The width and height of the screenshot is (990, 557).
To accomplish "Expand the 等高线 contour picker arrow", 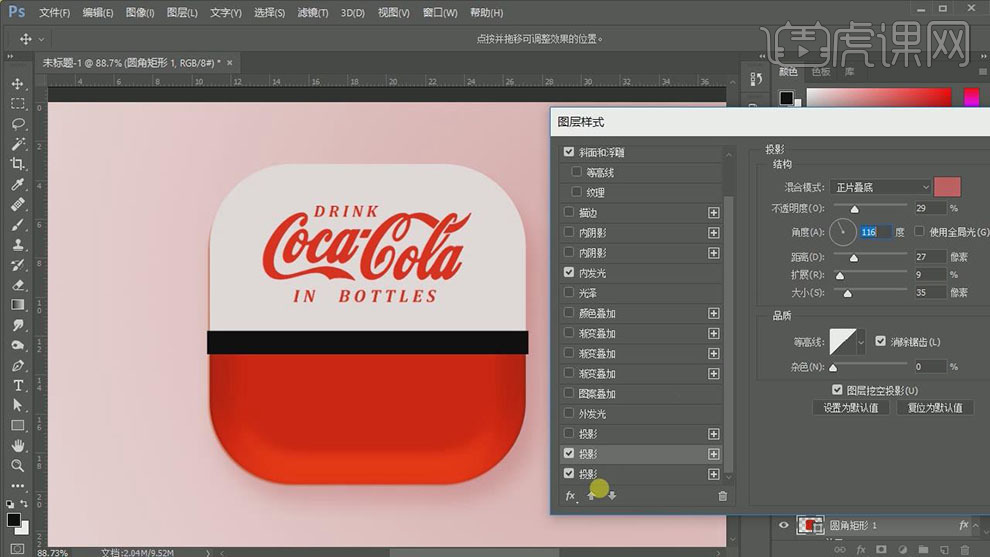I will tap(861, 342).
